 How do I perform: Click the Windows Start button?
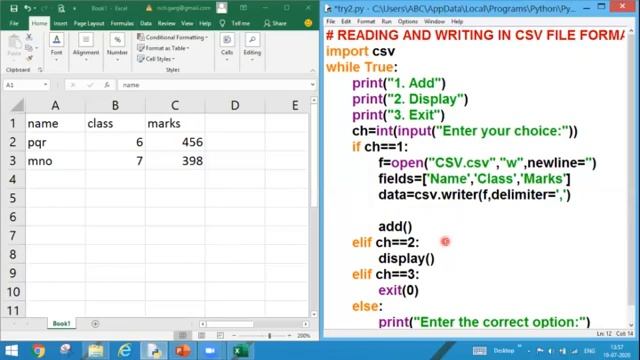(x=11, y=351)
